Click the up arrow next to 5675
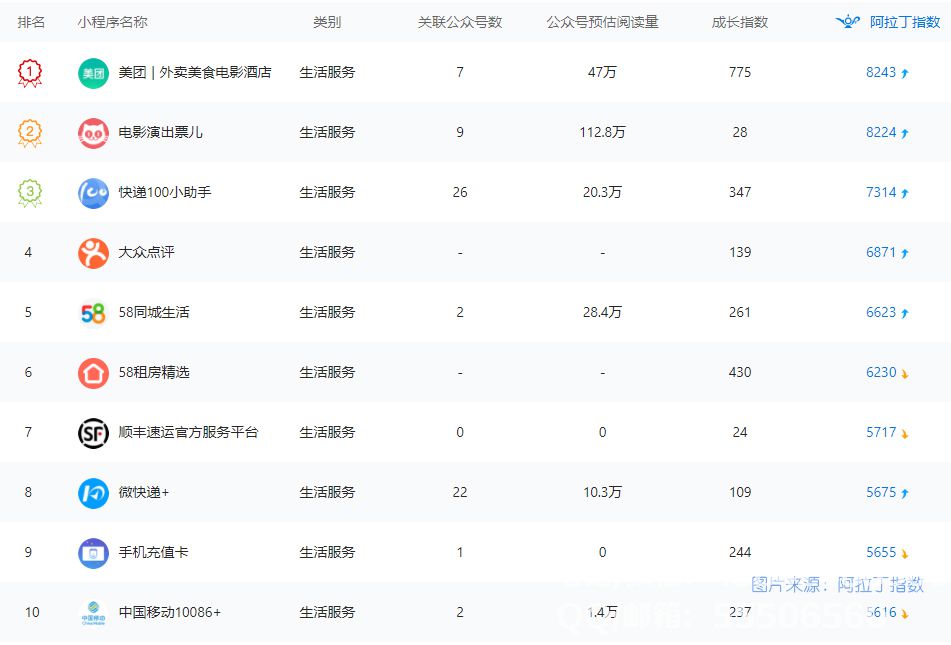The image size is (951, 645). pyautogui.click(x=905, y=493)
